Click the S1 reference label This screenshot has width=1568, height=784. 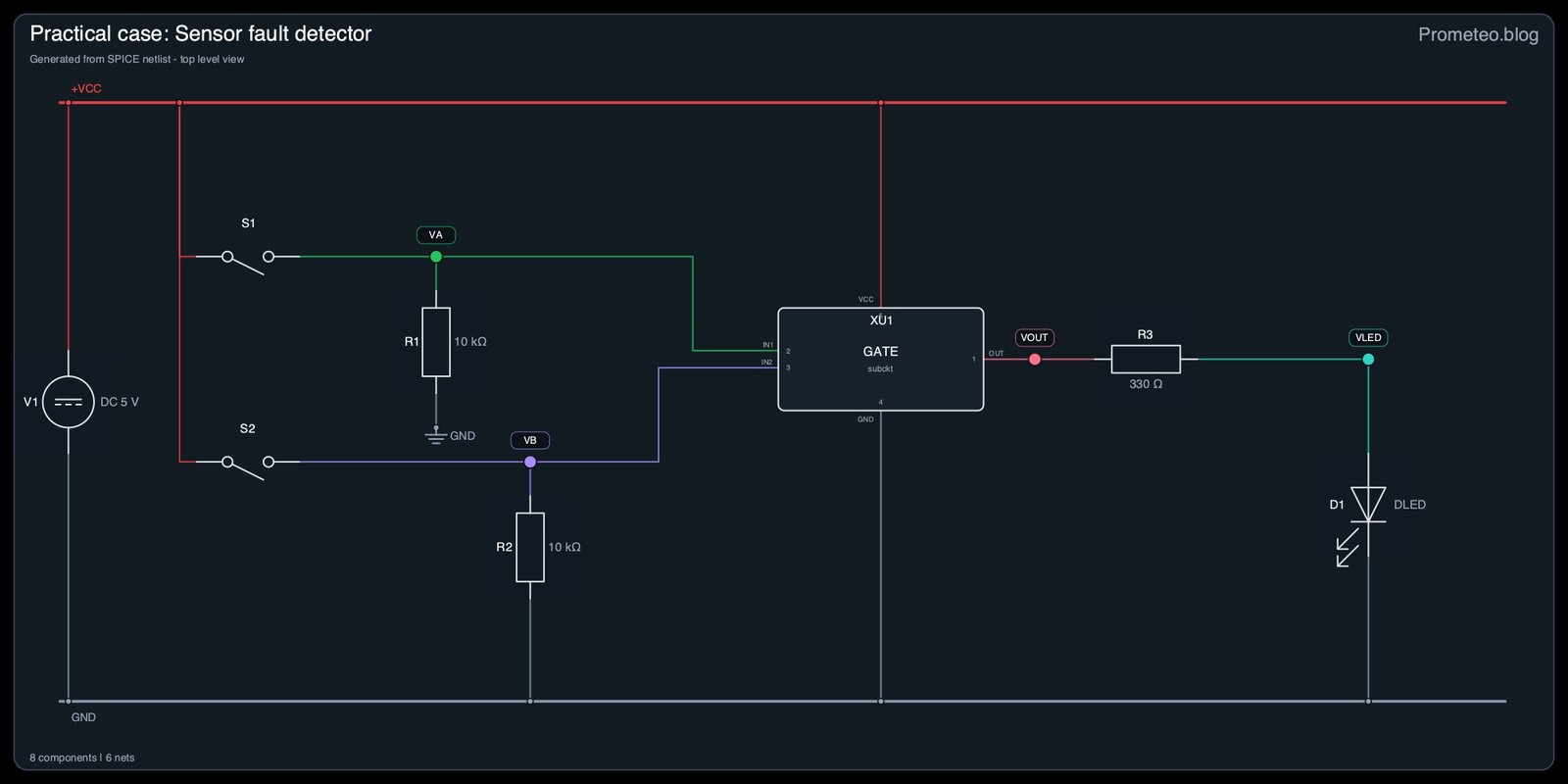pos(248,223)
